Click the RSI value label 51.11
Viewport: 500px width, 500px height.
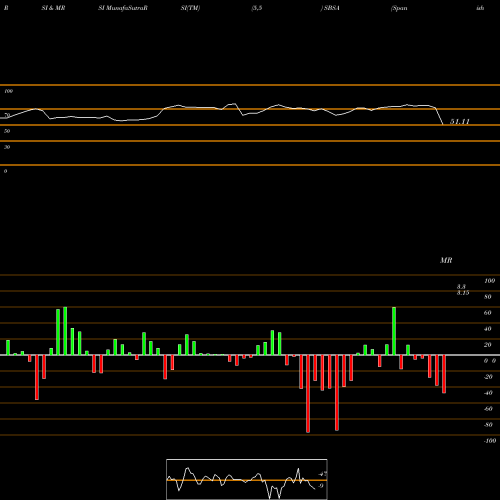pyautogui.click(x=460, y=122)
